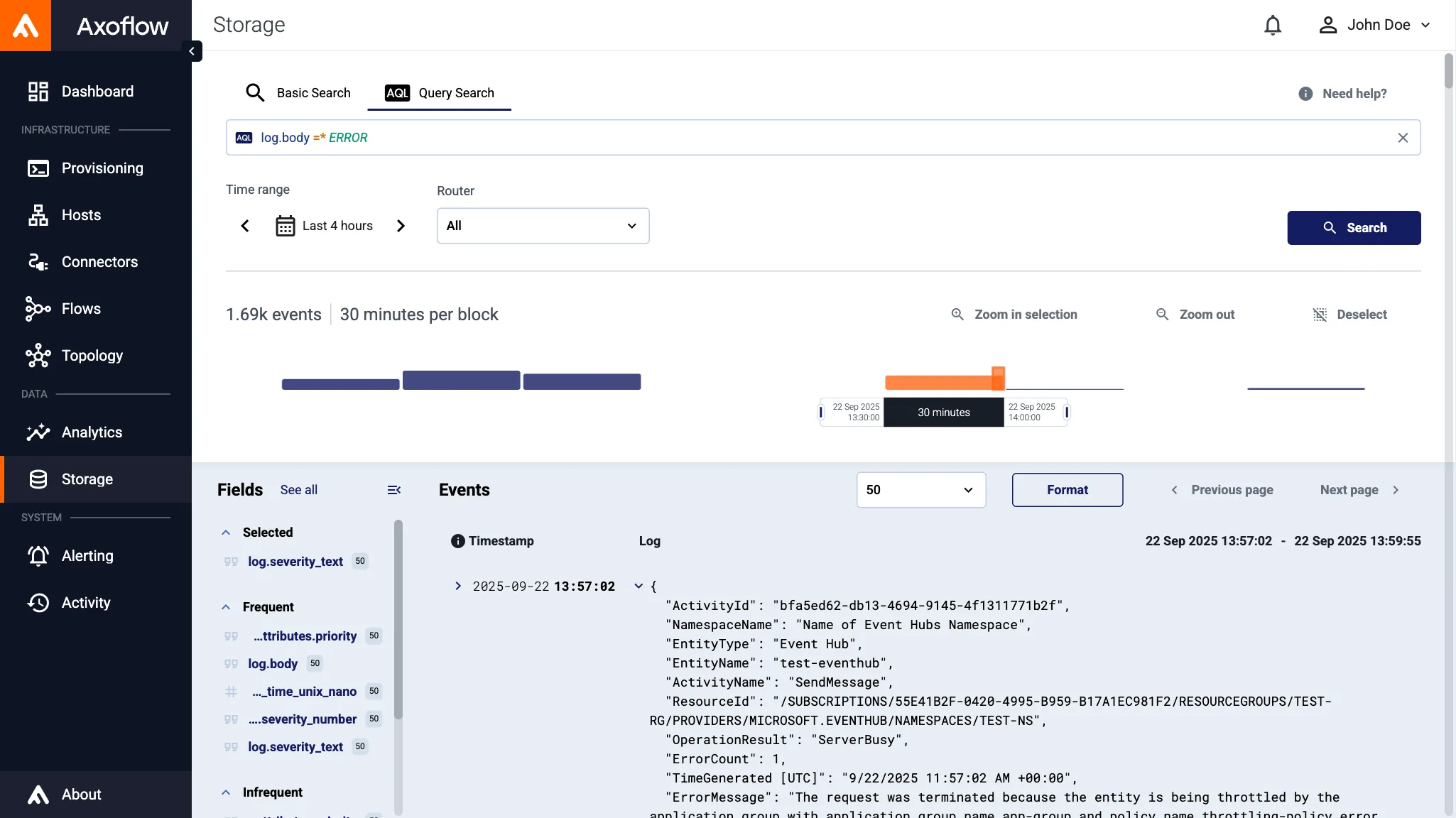Click the right selection handle on the timeline
Viewport: 1456px width, 818px height.
tap(1067, 412)
